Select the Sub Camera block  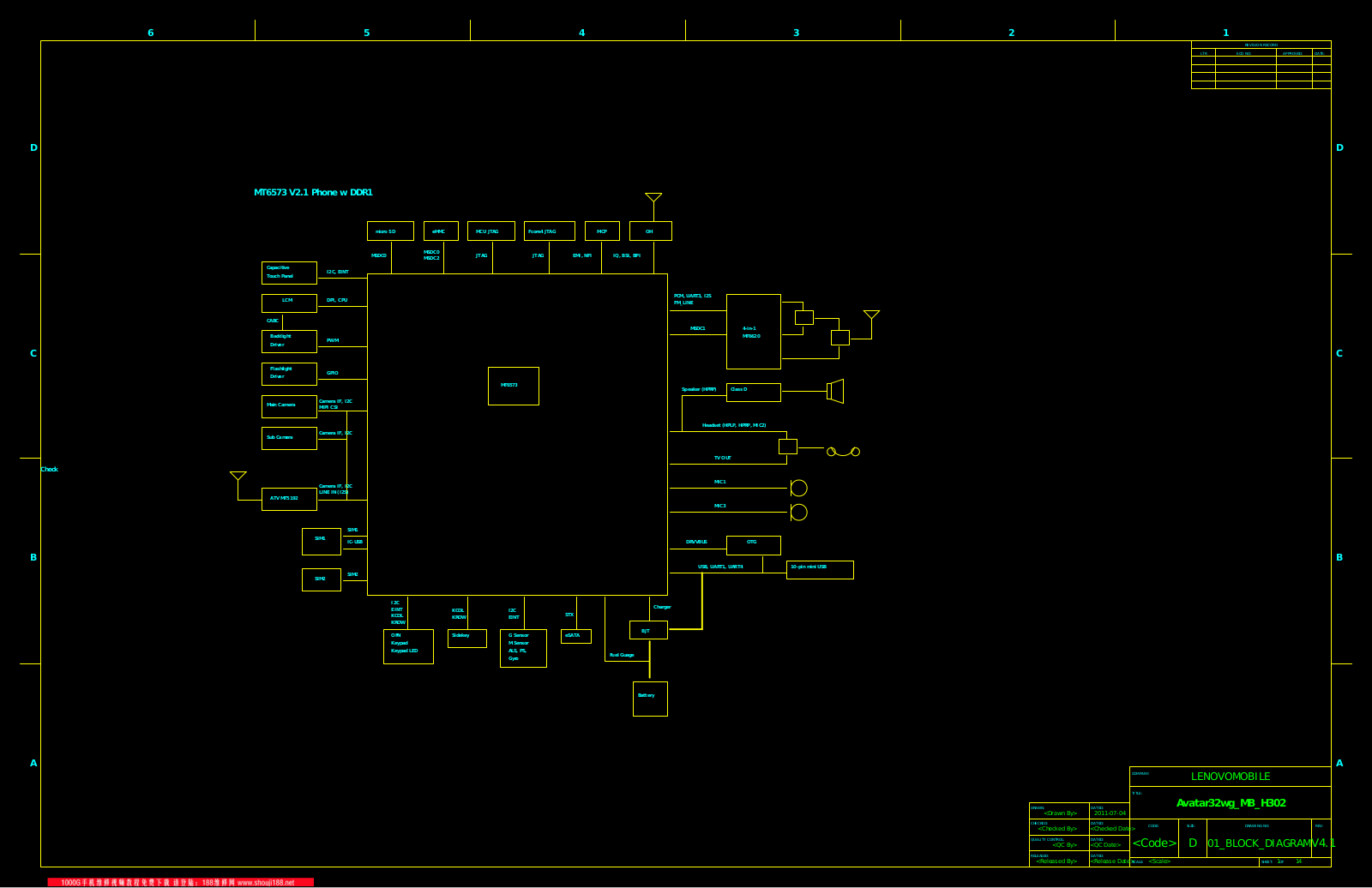(x=289, y=438)
